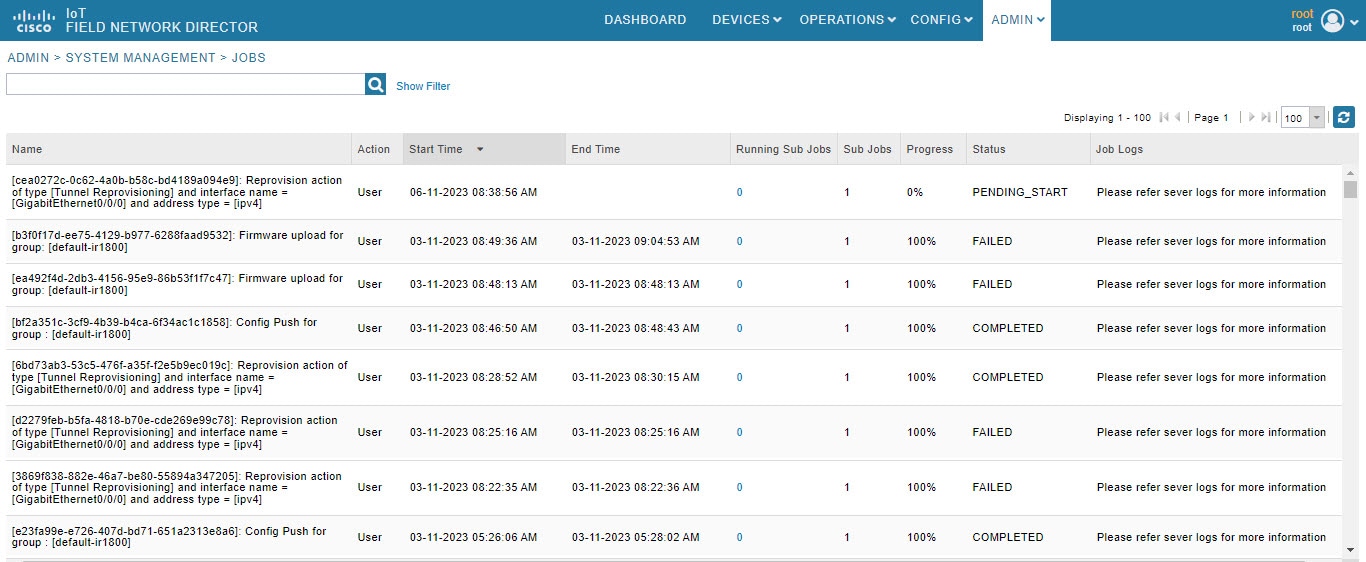Click the Cisco logo
The width and height of the screenshot is (1366, 562).
click(x=33, y=20)
